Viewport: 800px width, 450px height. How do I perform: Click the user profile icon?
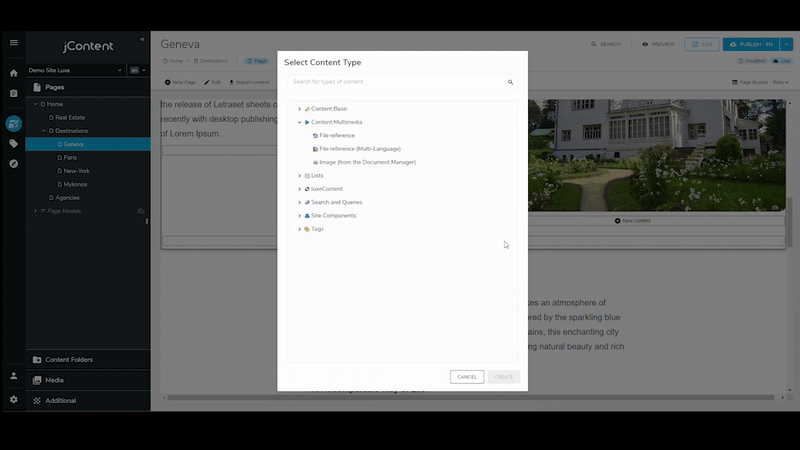pos(13,376)
